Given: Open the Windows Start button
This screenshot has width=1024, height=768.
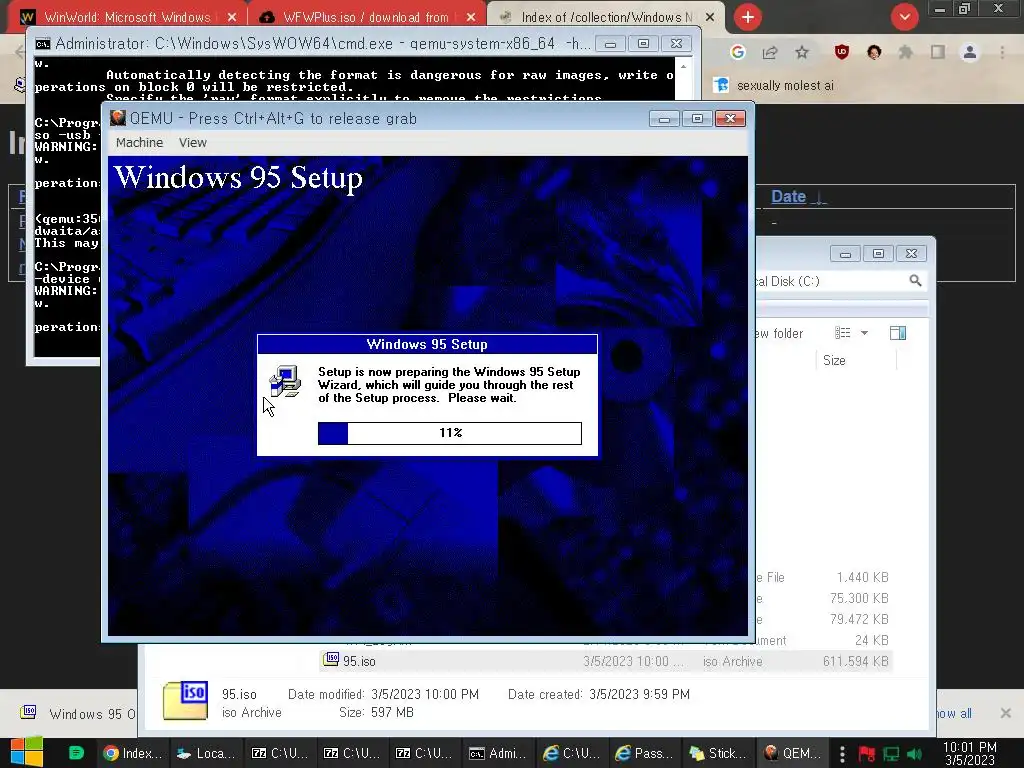Looking at the screenshot, I should point(27,752).
